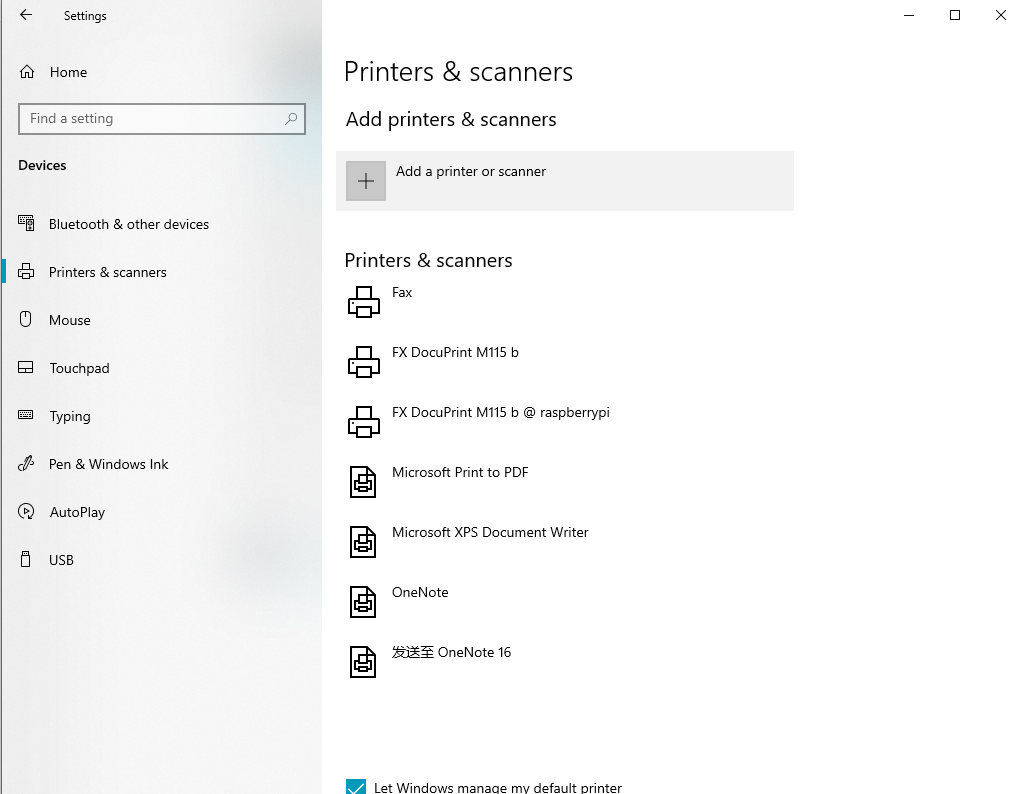
Task: Select the OneNote printer name
Action: click(420, 593)
